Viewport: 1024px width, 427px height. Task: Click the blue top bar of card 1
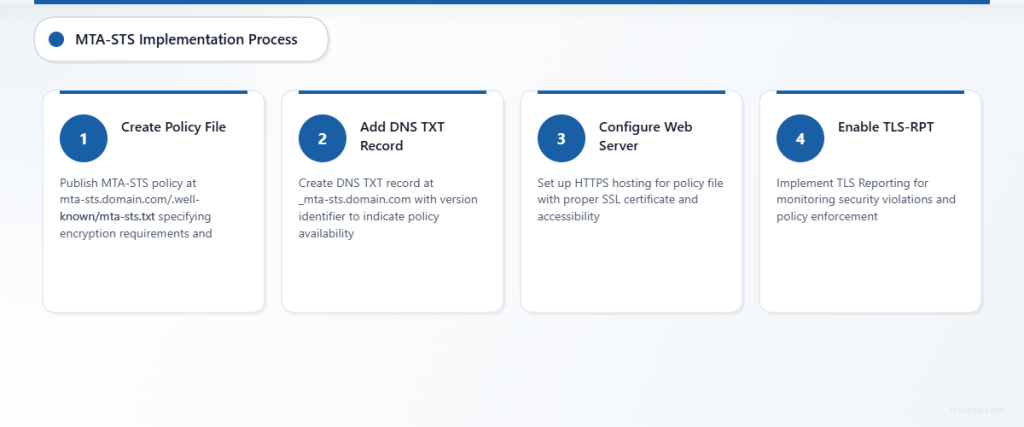click(153, 92)
